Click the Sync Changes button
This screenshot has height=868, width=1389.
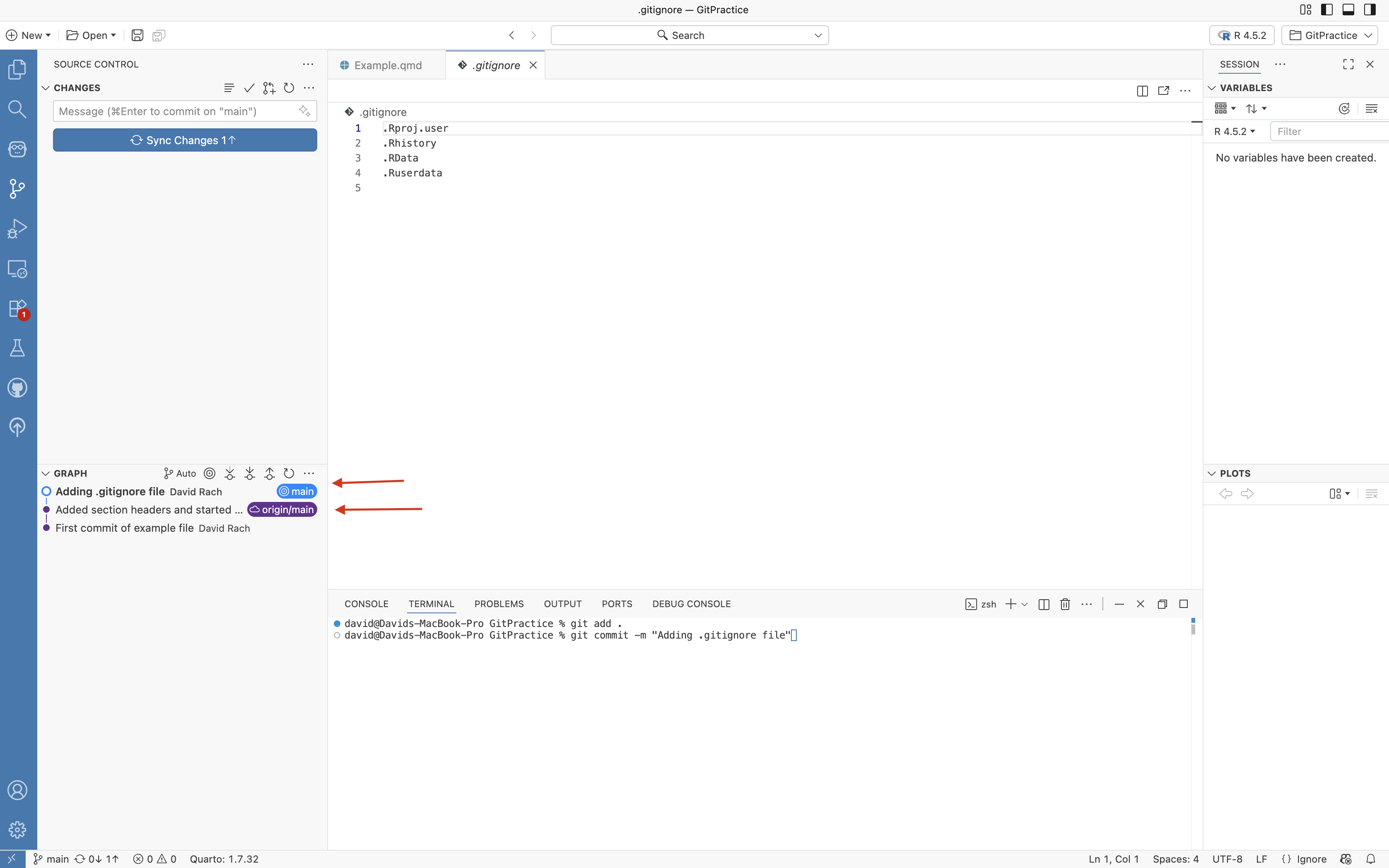point(185,140)
